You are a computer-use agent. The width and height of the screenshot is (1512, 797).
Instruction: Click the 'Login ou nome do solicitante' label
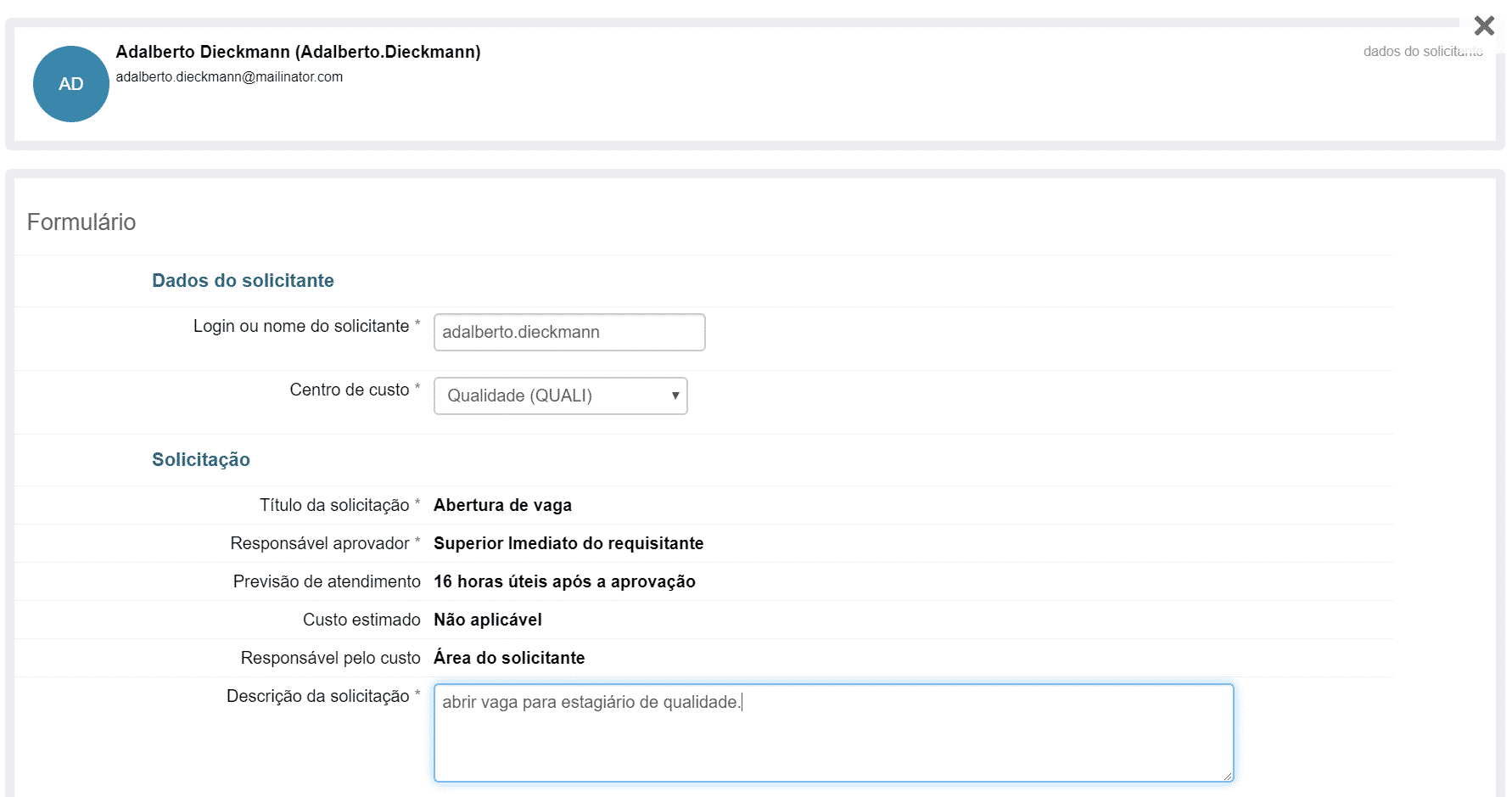coord(301,326)
